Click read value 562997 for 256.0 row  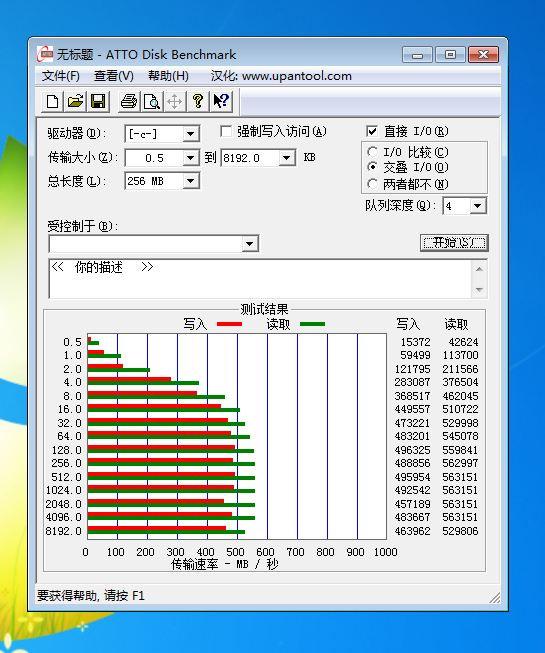pos(460,463)
